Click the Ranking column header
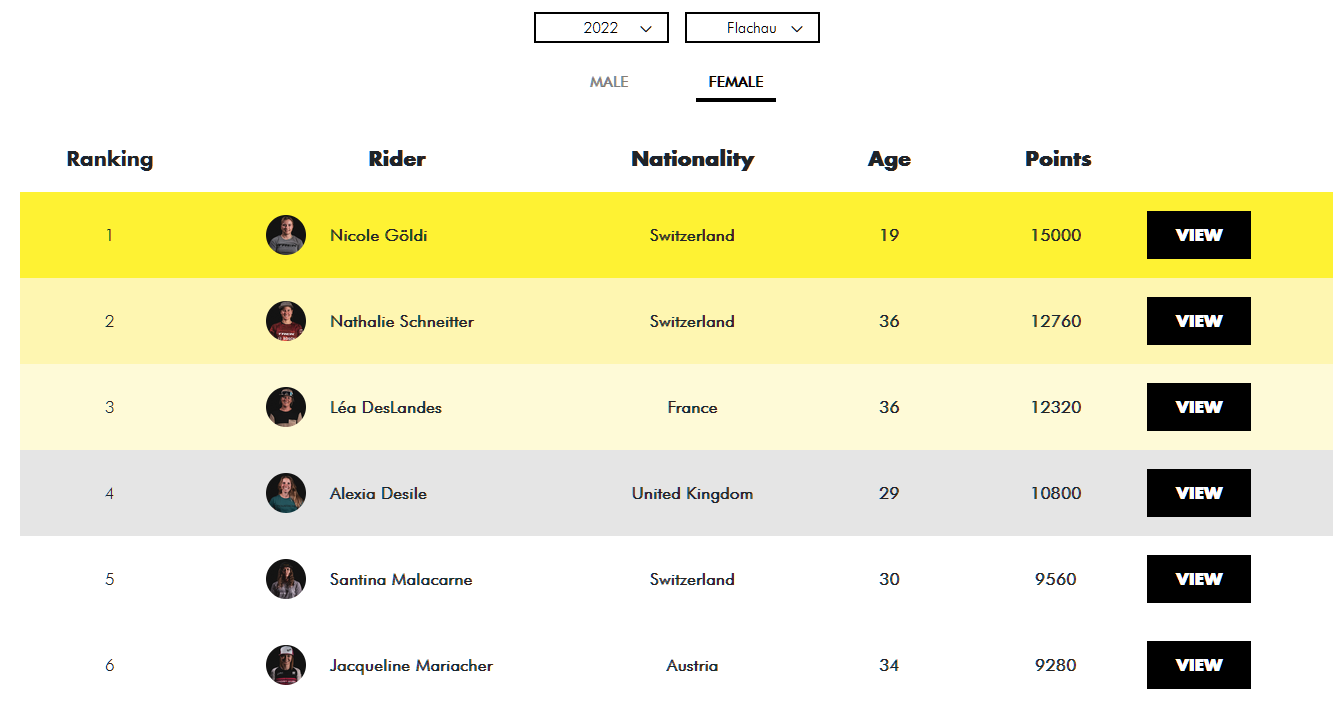Image resolution: width=1344 pixels, height=716 pixels. tap(110, 159)
